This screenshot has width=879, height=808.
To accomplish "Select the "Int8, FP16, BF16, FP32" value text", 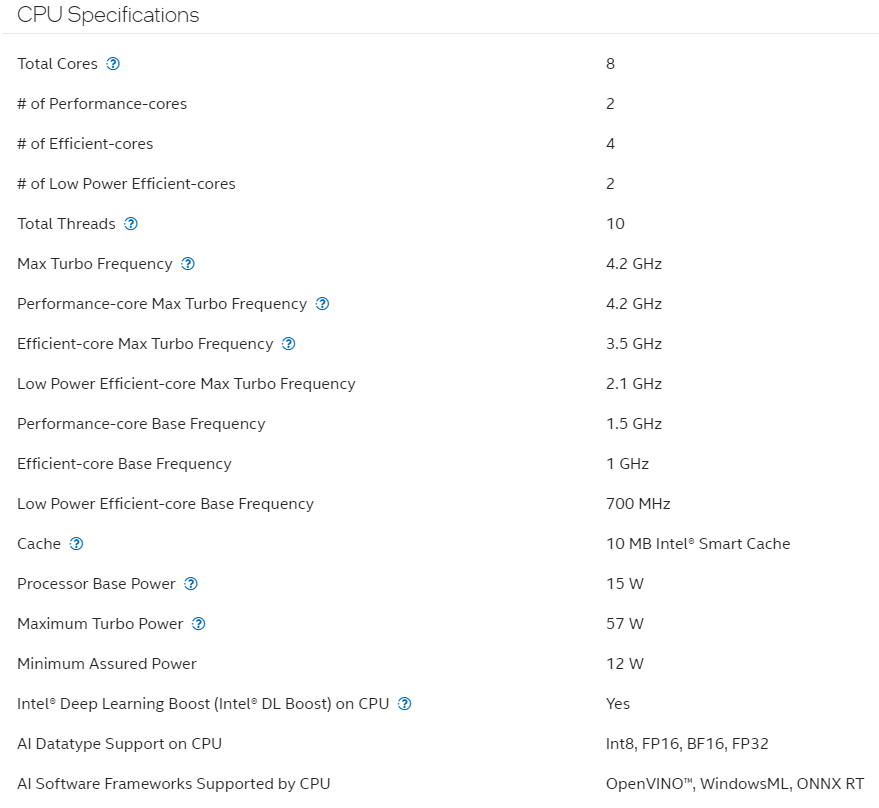I will 687,744.
